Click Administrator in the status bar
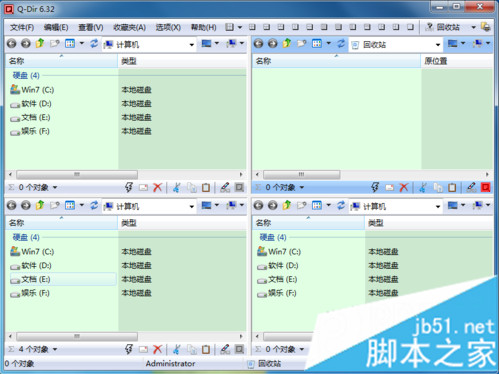 (170, 363)
